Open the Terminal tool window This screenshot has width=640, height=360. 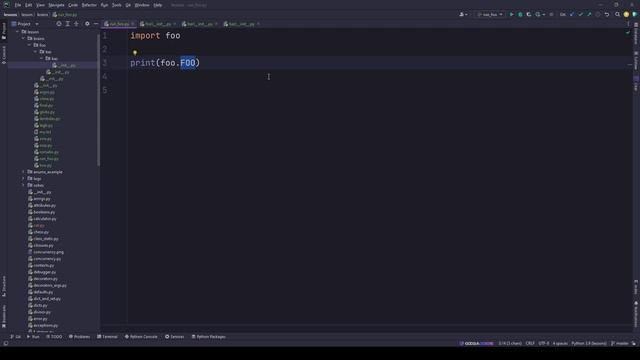click(x=107, y=337)
